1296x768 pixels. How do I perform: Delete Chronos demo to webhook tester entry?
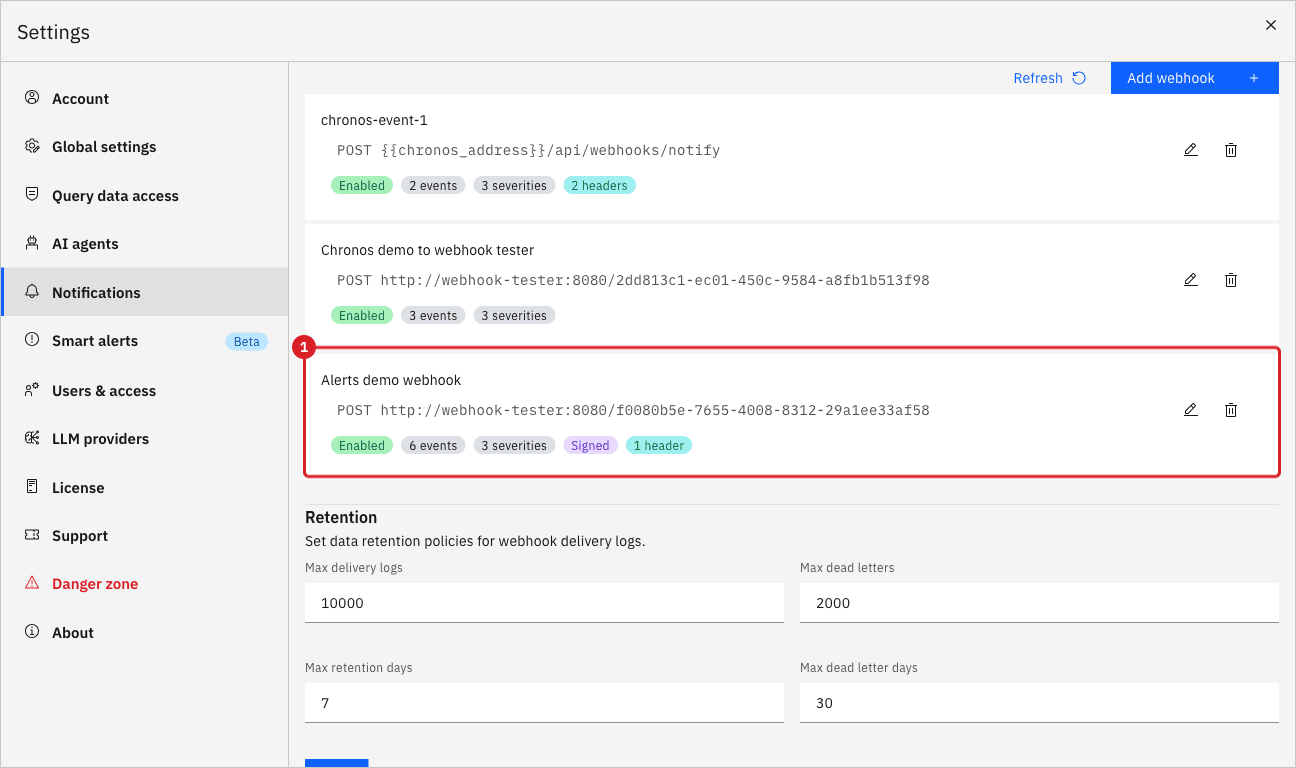click(1231, 280)
